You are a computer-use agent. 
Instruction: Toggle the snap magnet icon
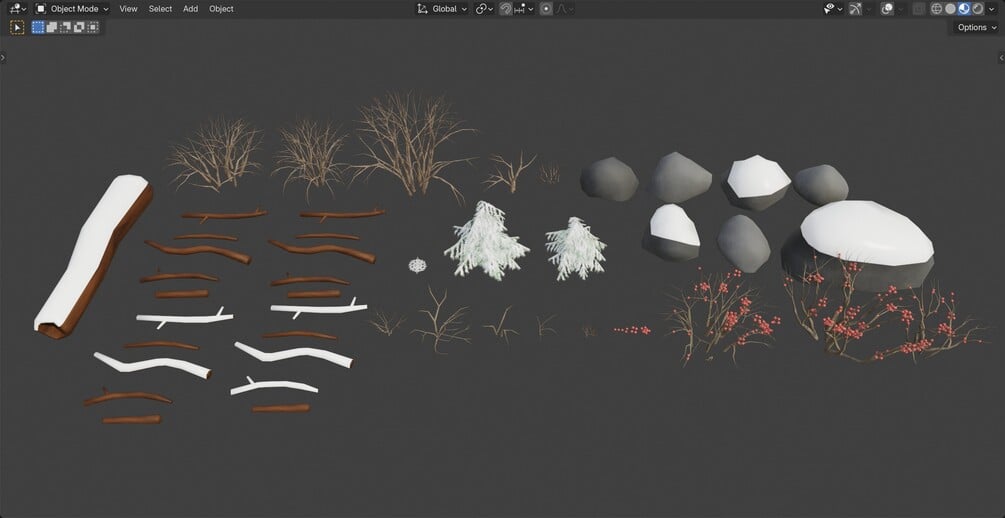pyautogui.click(x=506, y=9)
